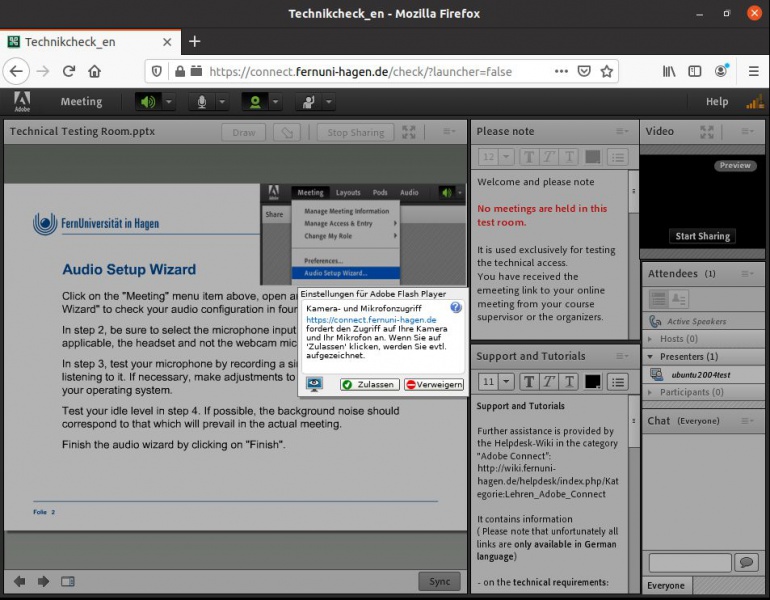Image resolution: width=770 pixels, height=600 pixels.
Task: Select attendee ubuntu2004test
Action: click(703, 375)
